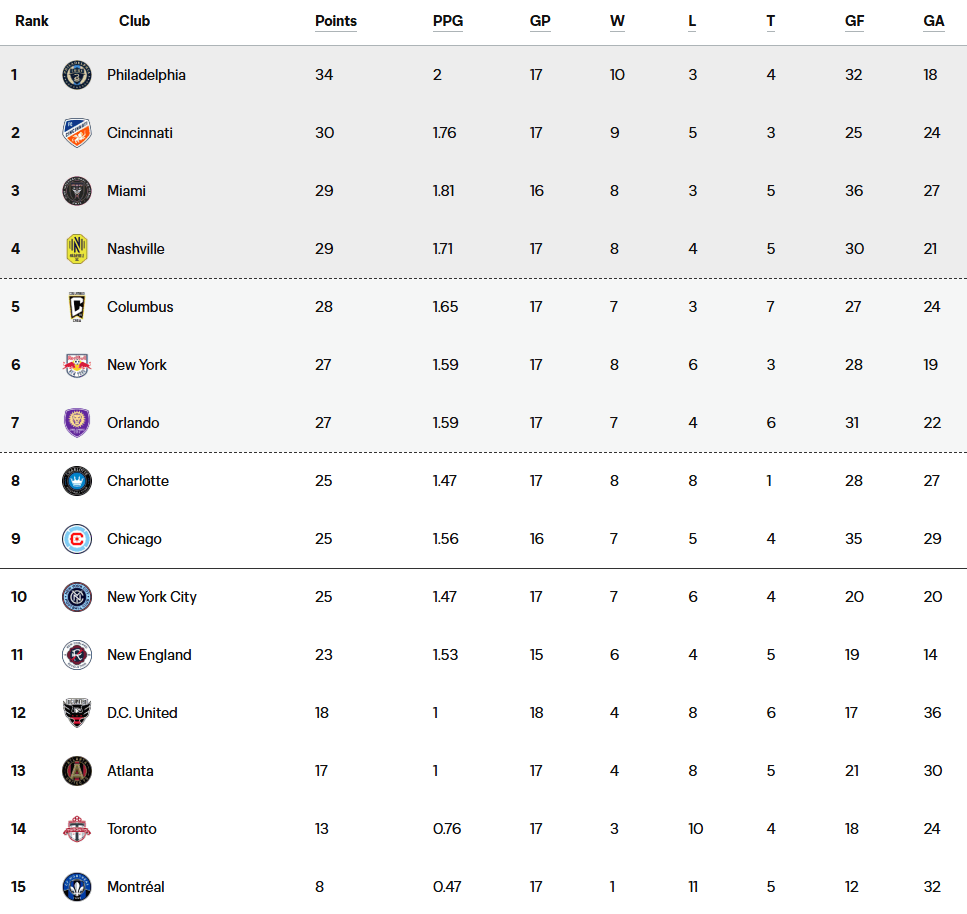Click the GF column header

tap(854, 21)
